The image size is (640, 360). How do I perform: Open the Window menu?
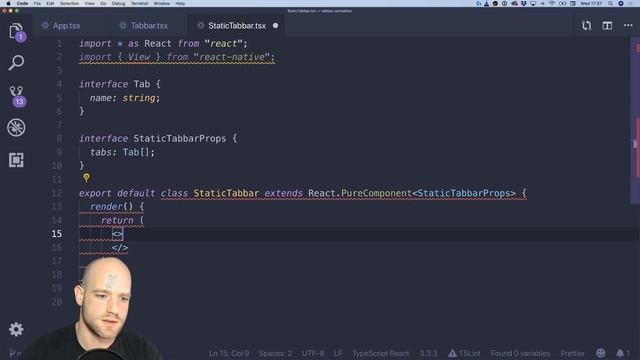click(x=162, y=3)
